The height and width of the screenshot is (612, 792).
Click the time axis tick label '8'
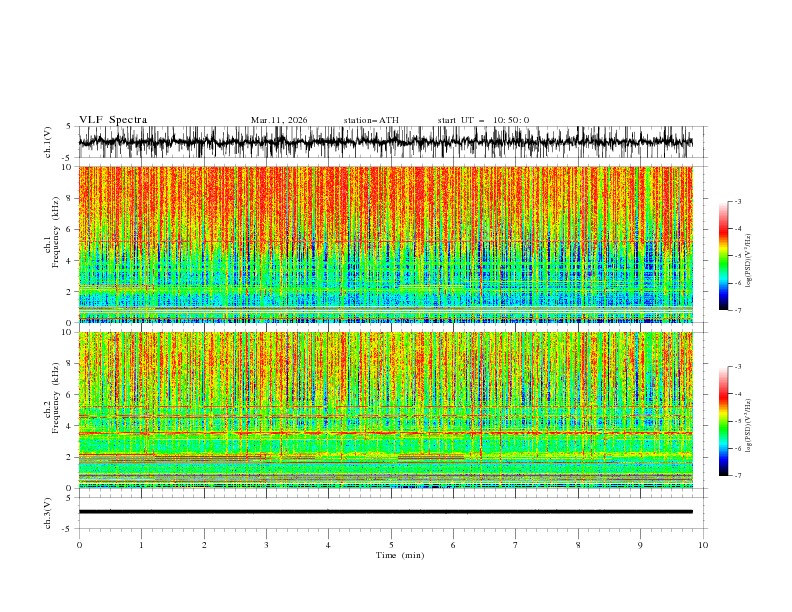click(x=578, y=545)
